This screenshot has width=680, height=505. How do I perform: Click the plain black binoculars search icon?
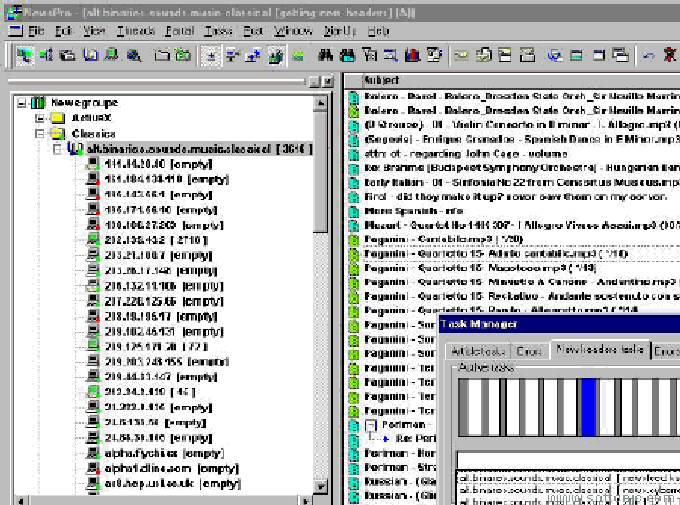[325, 56]
